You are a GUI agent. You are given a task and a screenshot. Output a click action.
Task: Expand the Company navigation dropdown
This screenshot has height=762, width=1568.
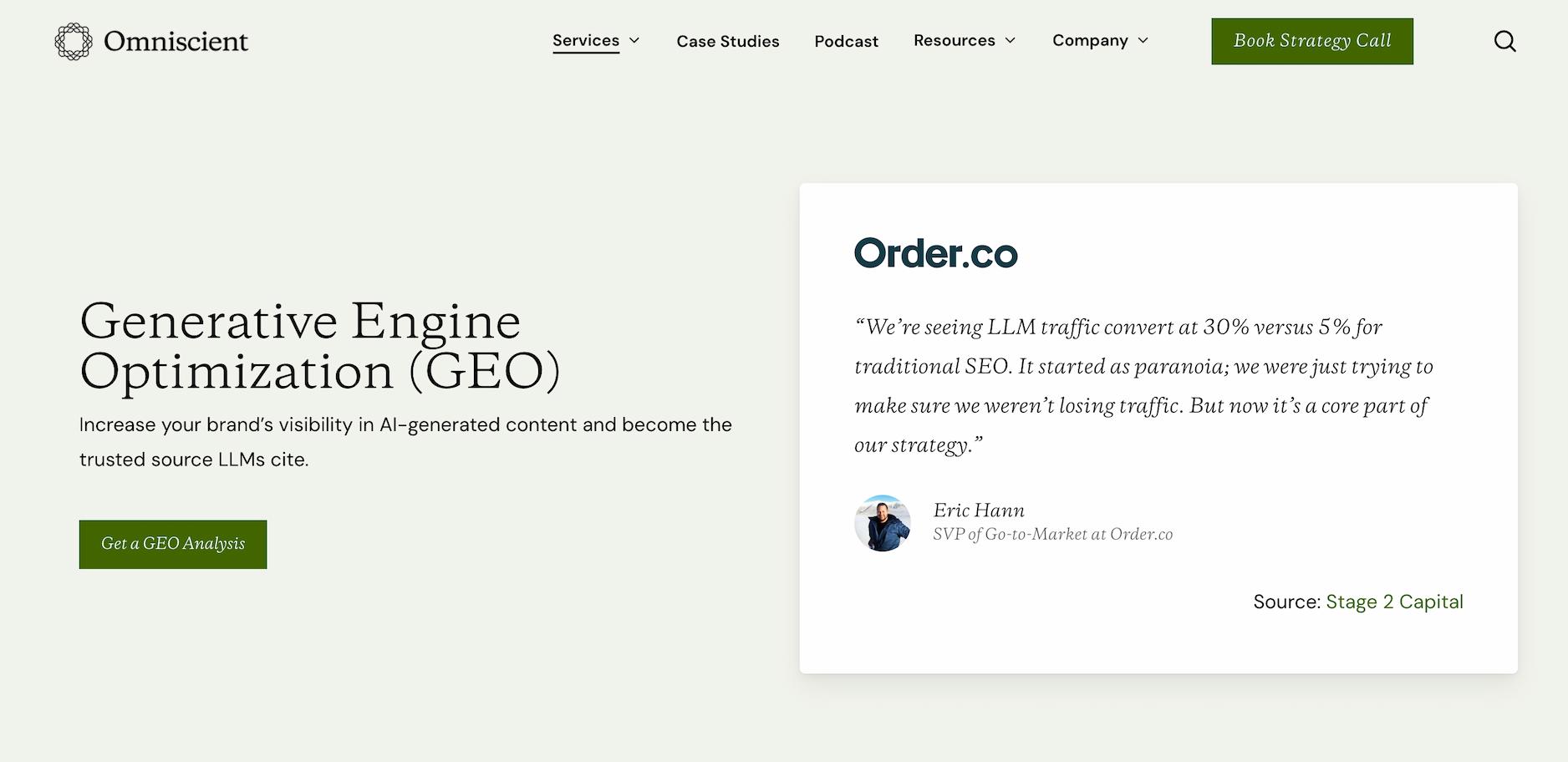tap(1099, 41)
